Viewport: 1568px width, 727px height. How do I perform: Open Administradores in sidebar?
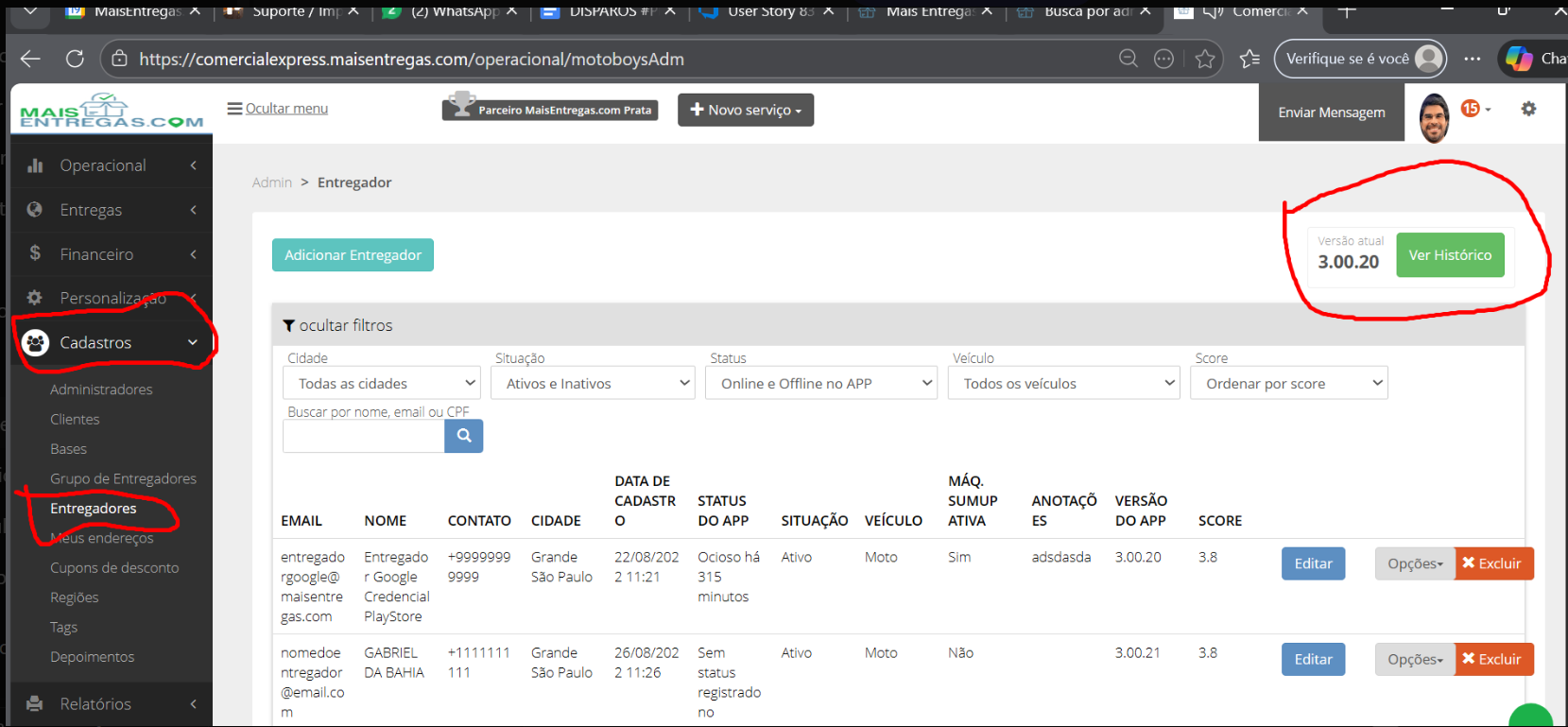point(101,389)
